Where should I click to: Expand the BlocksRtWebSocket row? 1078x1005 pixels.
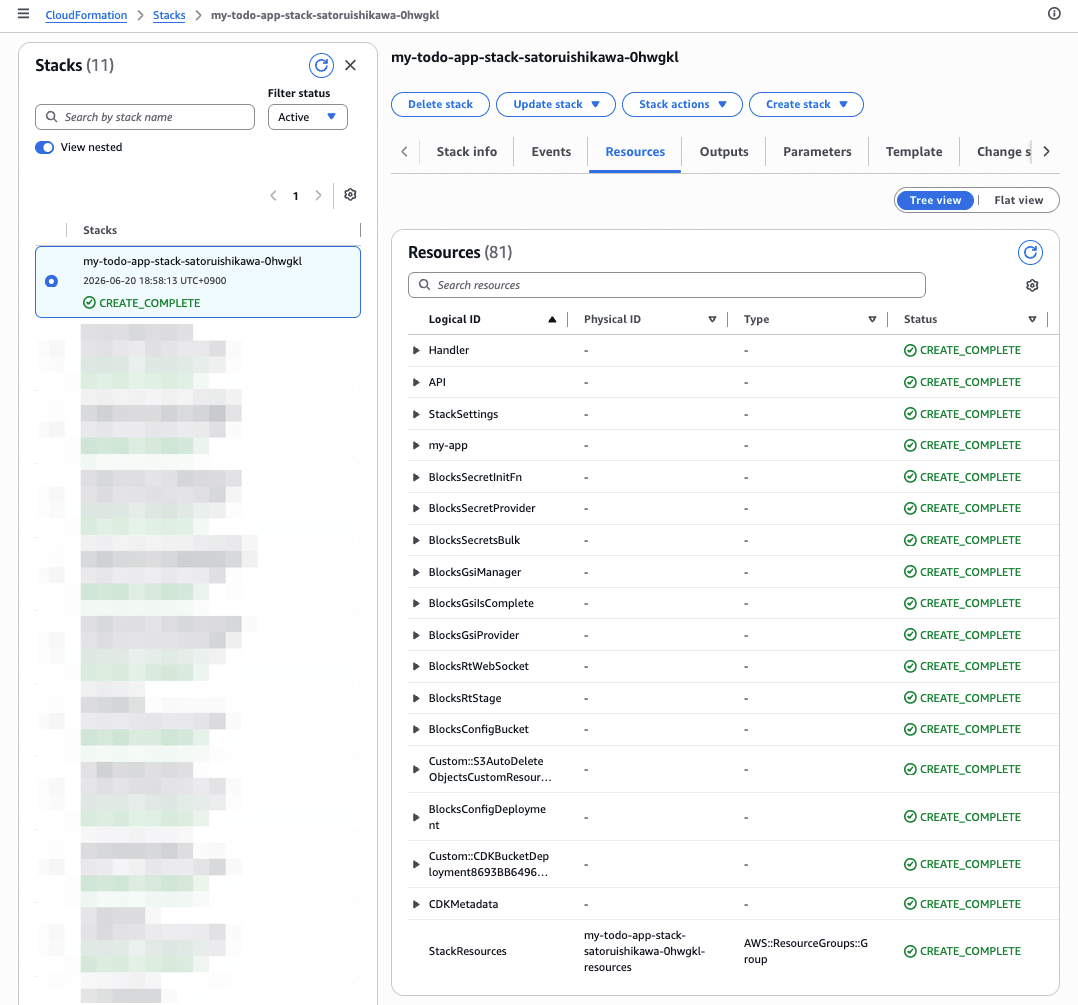click(416, 666)
